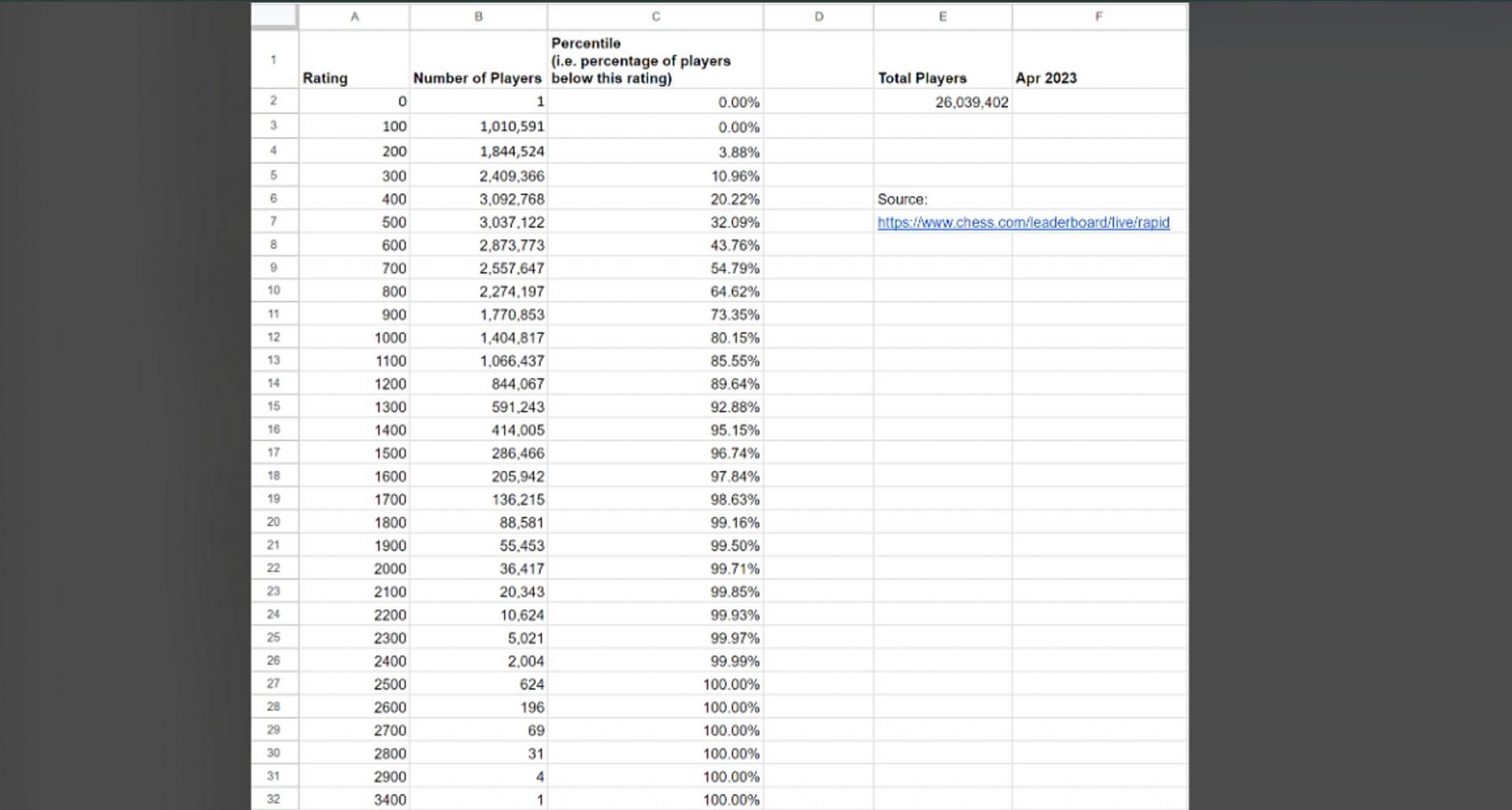This screenshot has width=1512, height=810.
Task: Select the cell containing rating 1500
Action: [354, 453]
